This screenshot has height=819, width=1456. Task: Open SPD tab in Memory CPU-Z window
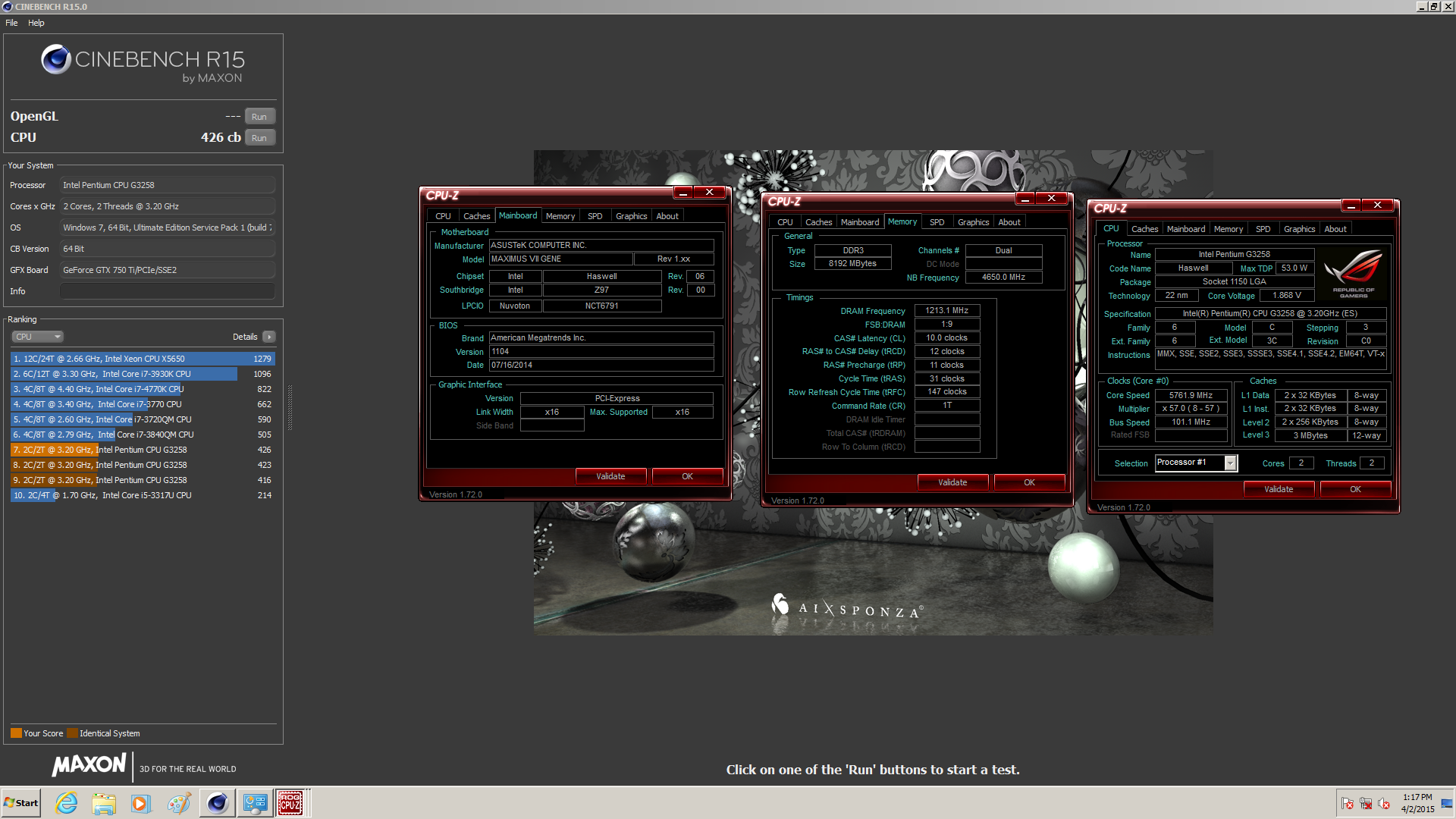pyautogui.click(x=937, y=222)
